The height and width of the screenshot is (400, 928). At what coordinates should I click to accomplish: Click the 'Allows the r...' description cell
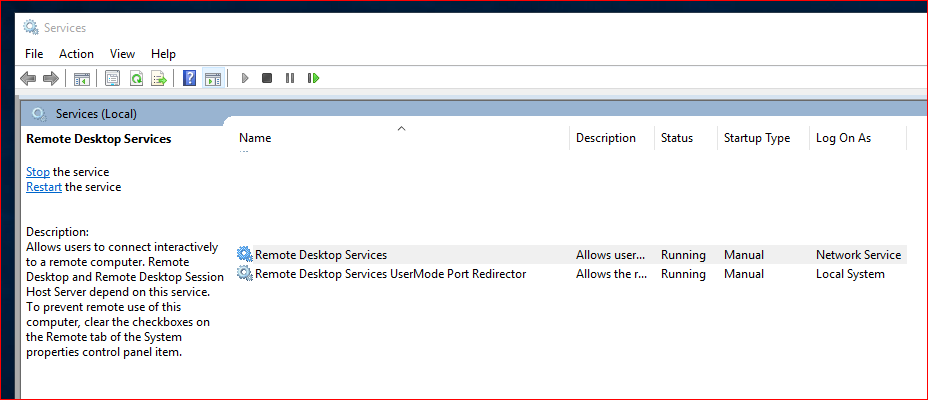[x=610, y=274]
